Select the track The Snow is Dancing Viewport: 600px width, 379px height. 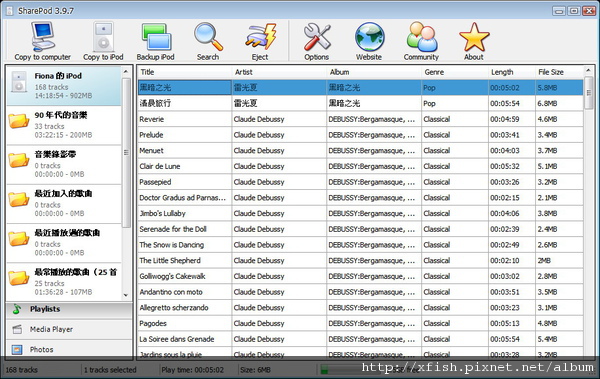[184, 245]
